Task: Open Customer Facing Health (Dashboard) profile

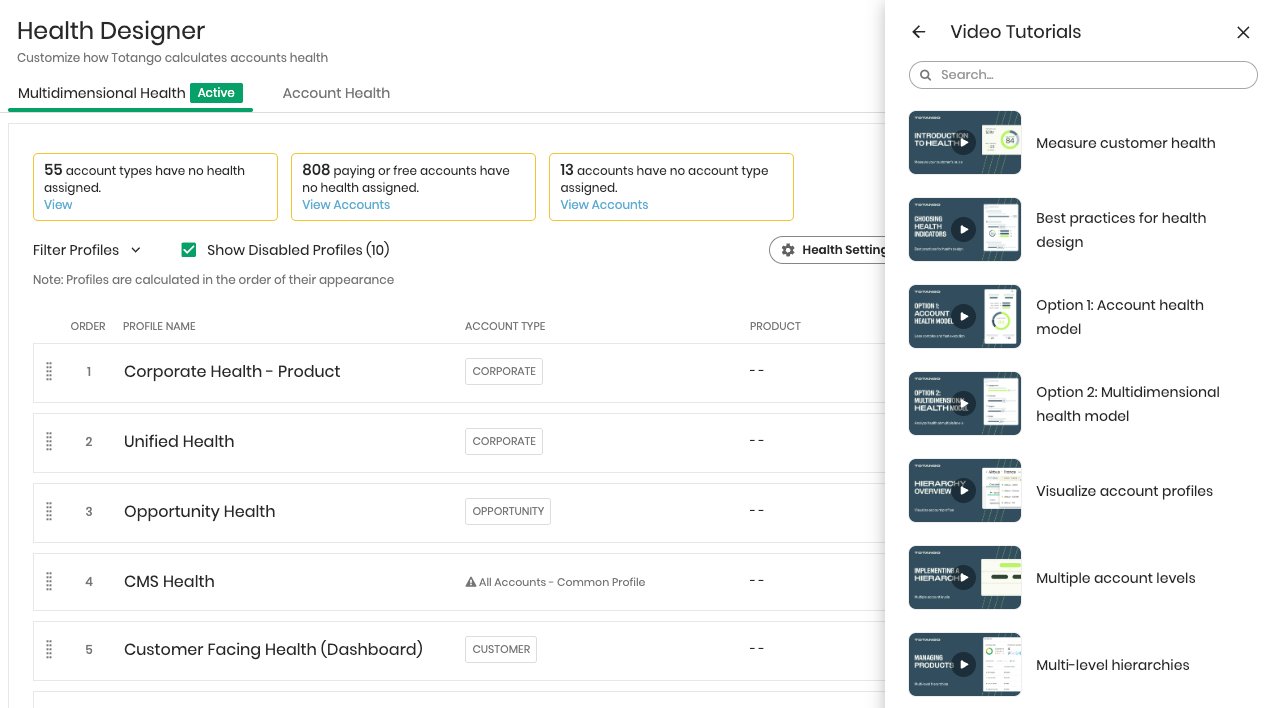Action: click(x=273, y=649)
